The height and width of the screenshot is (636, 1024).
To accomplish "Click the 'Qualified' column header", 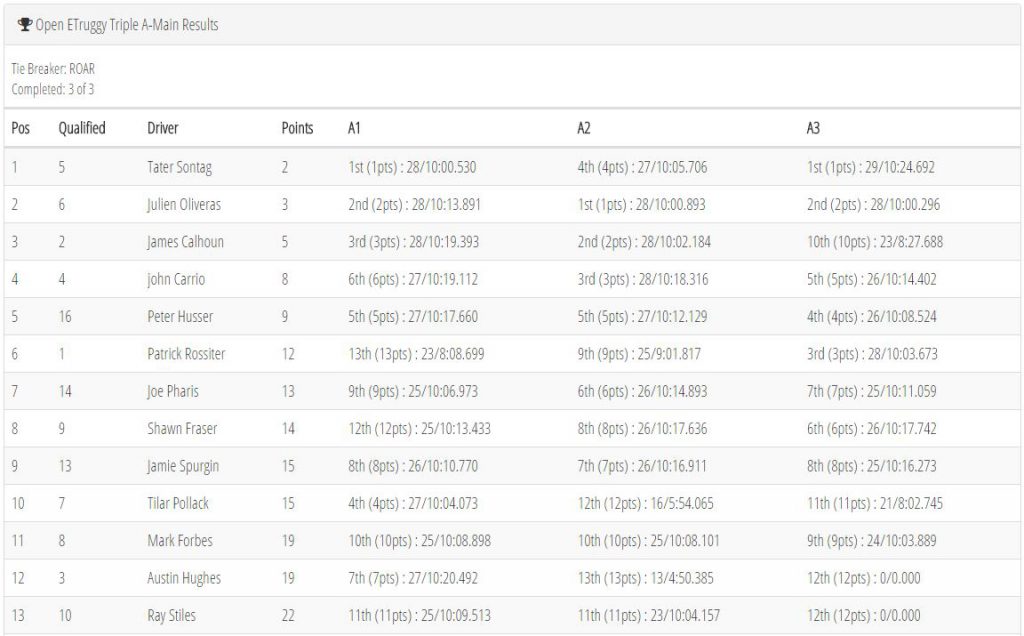I will 82,128.
